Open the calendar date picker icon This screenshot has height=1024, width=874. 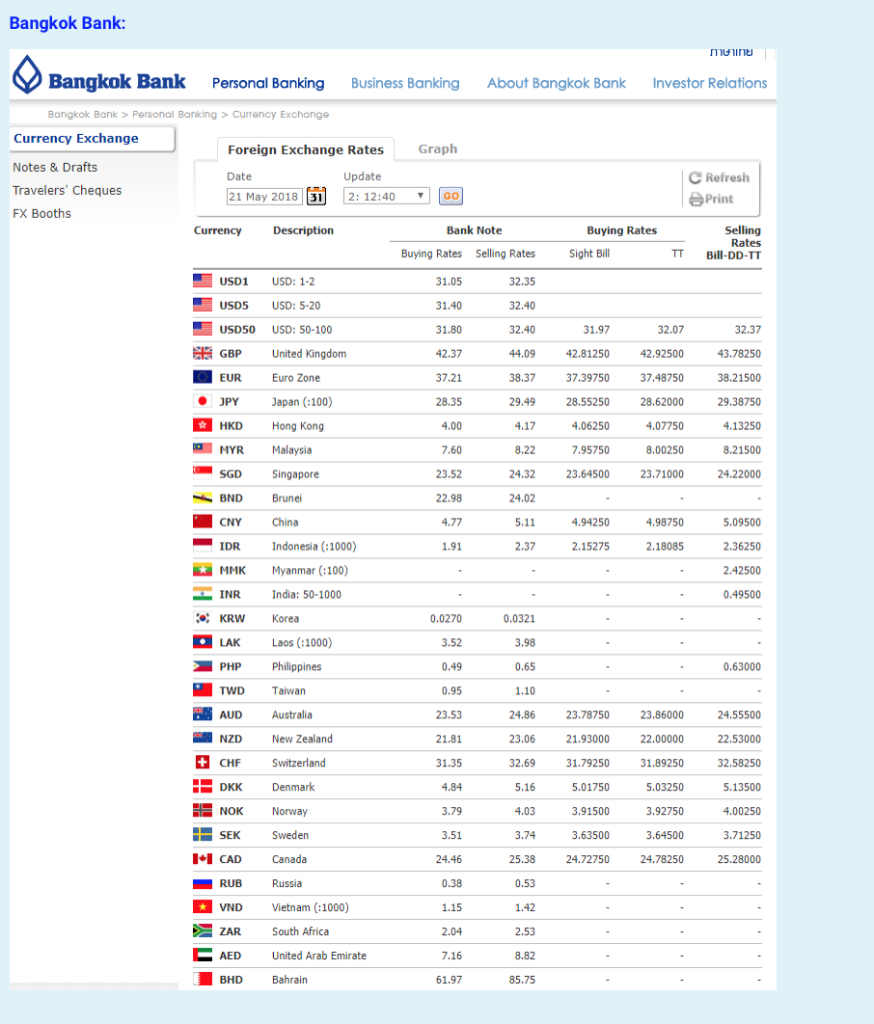pos(316,196)
